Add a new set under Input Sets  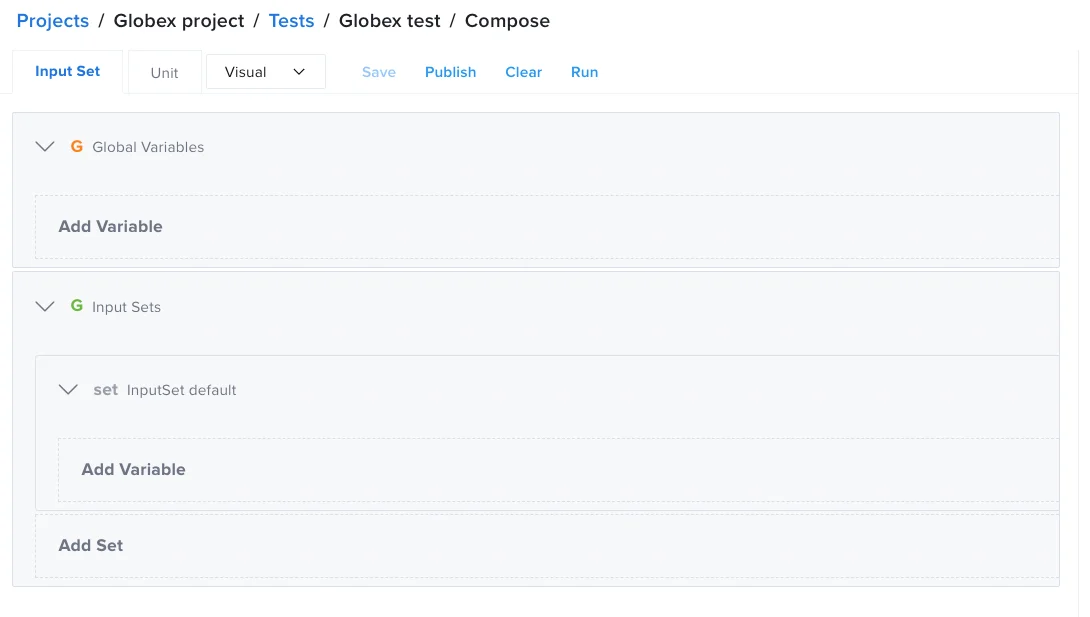90,545
